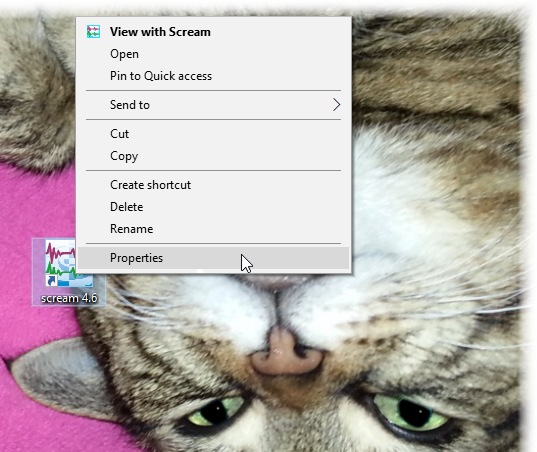The width and height of the screenshot is (537, 452).
Task: Select Create shortcut option
Action: 213,185
